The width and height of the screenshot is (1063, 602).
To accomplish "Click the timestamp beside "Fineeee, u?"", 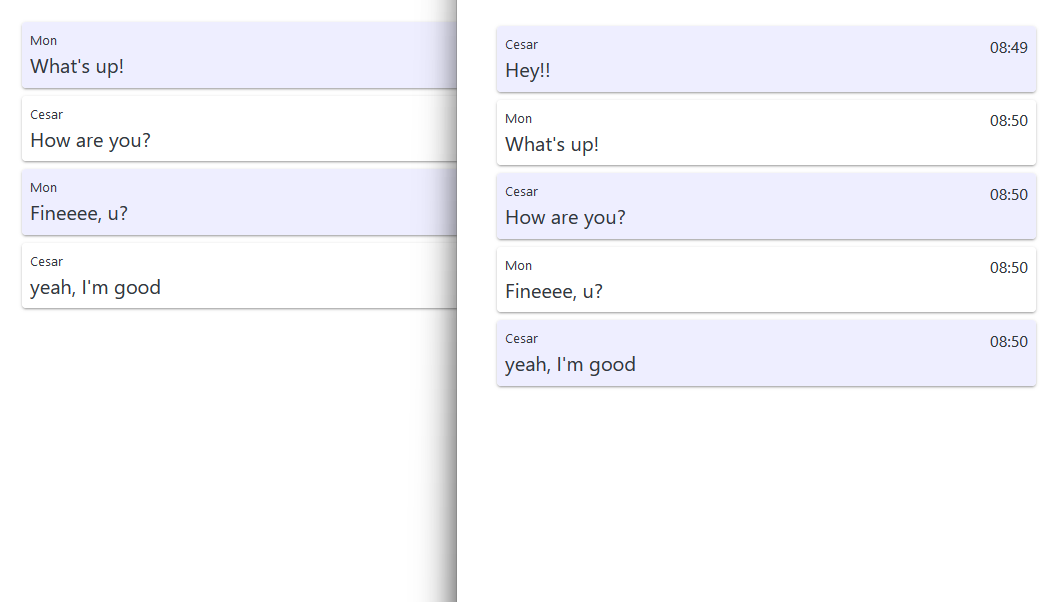I will click(1008, 267).
